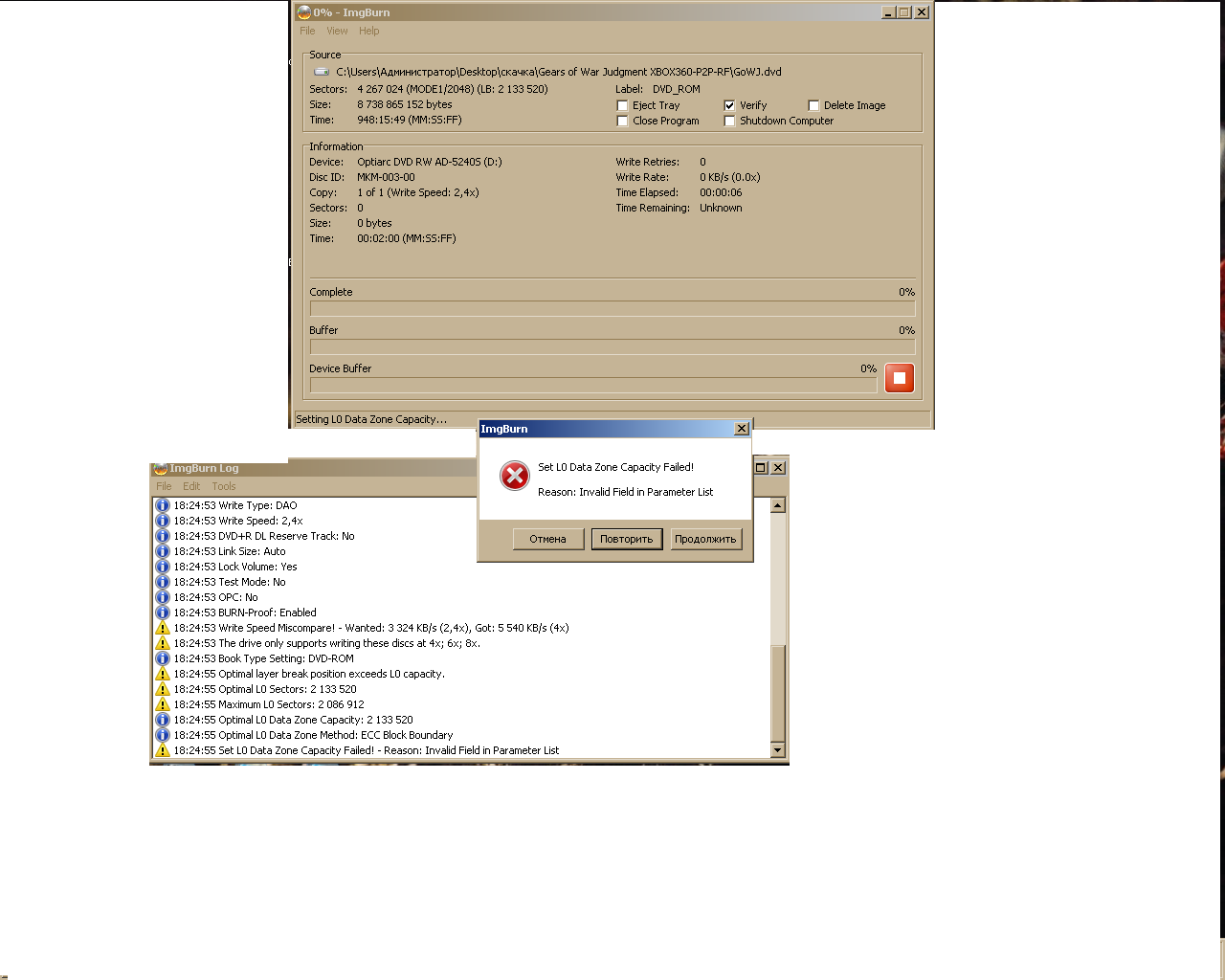The height and width of the screenshot is (980, 1225).
Task: Click the label value DVD_ROM
Action: 677,89
